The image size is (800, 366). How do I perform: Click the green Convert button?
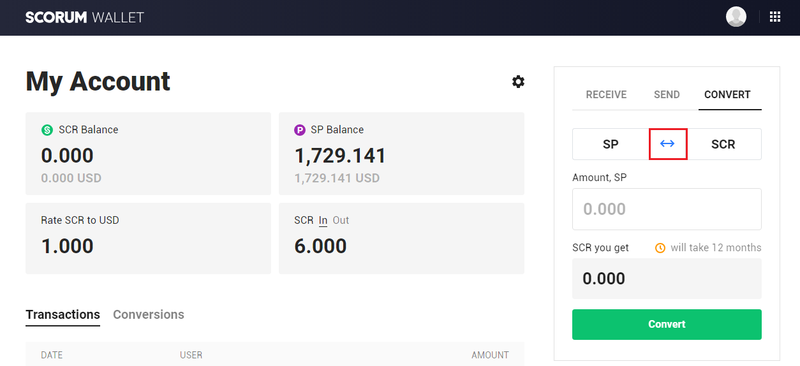point(667,324)
